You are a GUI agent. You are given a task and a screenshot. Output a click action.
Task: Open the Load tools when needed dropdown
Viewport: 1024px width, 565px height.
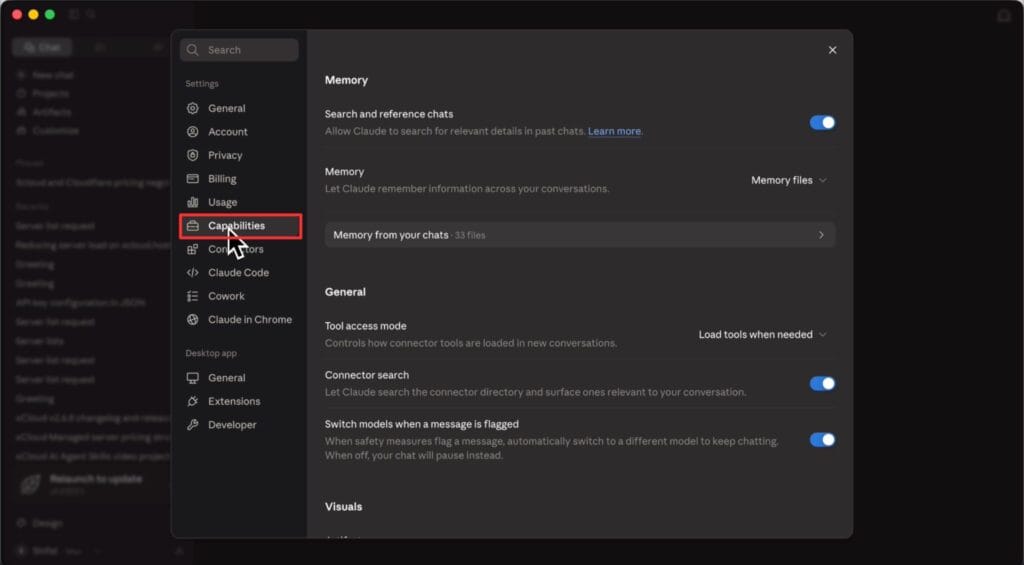pyautogui.click(x=762, y=334)
